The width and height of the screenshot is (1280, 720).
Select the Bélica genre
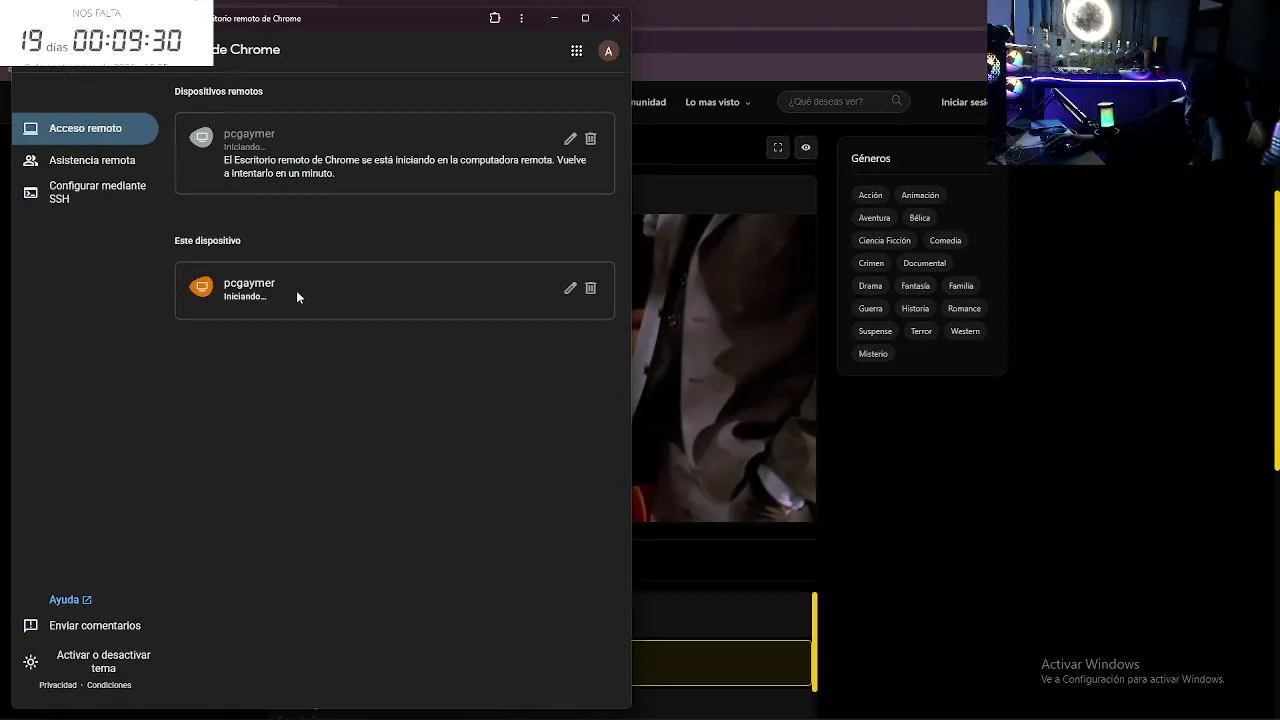click(x=920, y=218)
